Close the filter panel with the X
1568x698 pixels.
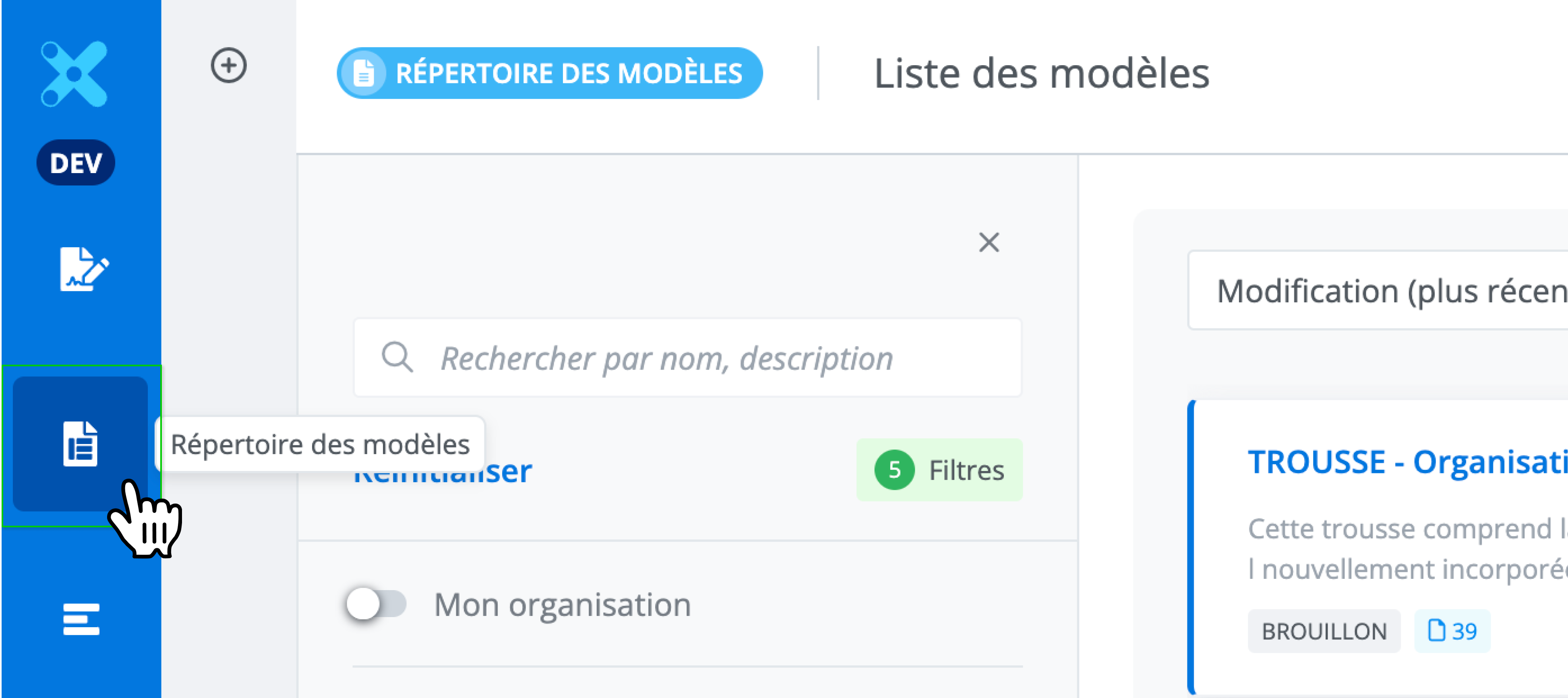989,242
